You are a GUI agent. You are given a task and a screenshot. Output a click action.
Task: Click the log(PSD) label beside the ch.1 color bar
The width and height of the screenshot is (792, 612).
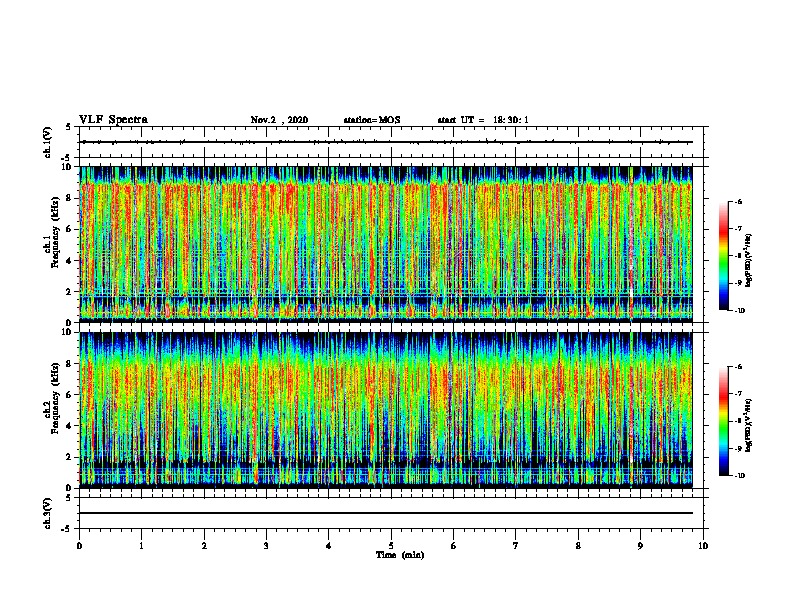coord(749,260)
